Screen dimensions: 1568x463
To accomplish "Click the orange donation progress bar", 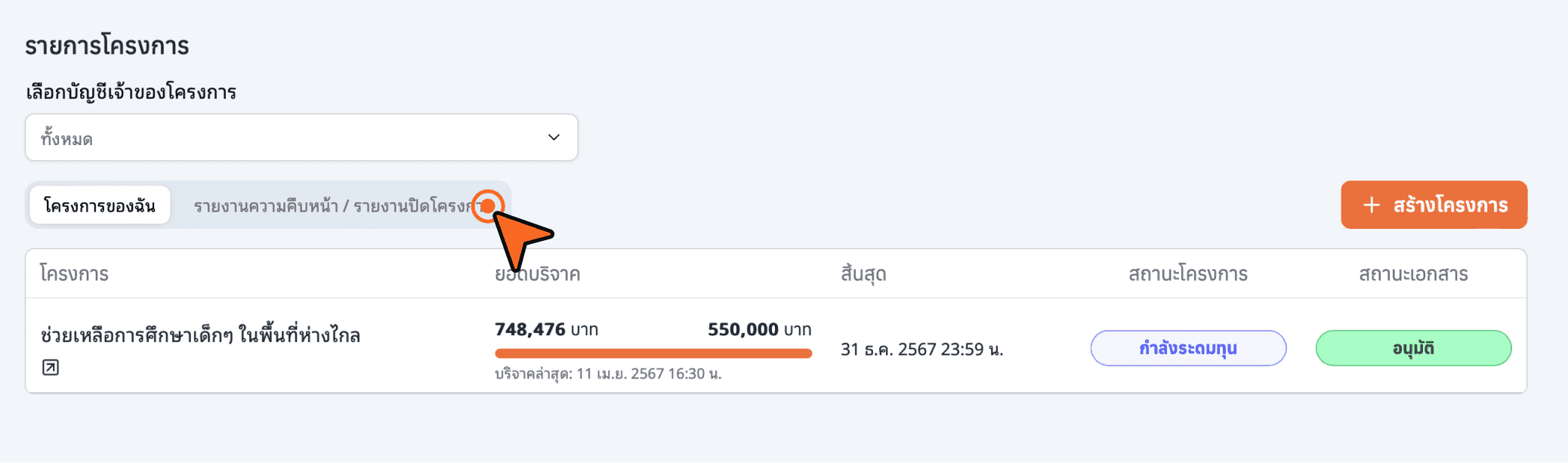I will pos(653,353).
